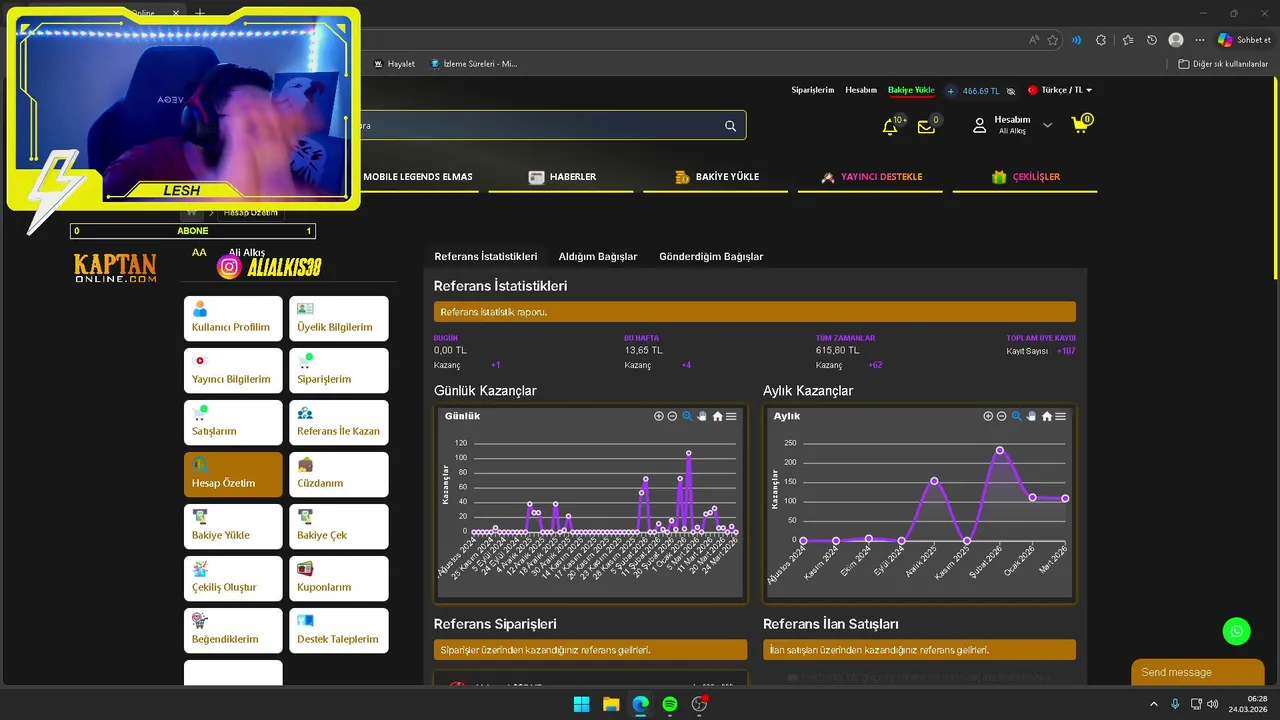The width and height of the screenshot is (1280, 720).
Task: Open the ÇEKİLİŞLER menu item
Action: pyautogui.click(x=1025, y=177)
